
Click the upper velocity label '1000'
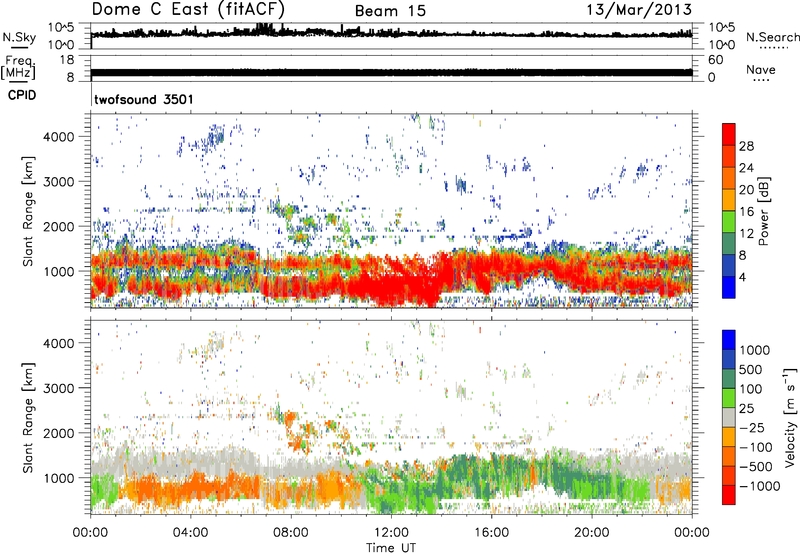tap(755, 350)
